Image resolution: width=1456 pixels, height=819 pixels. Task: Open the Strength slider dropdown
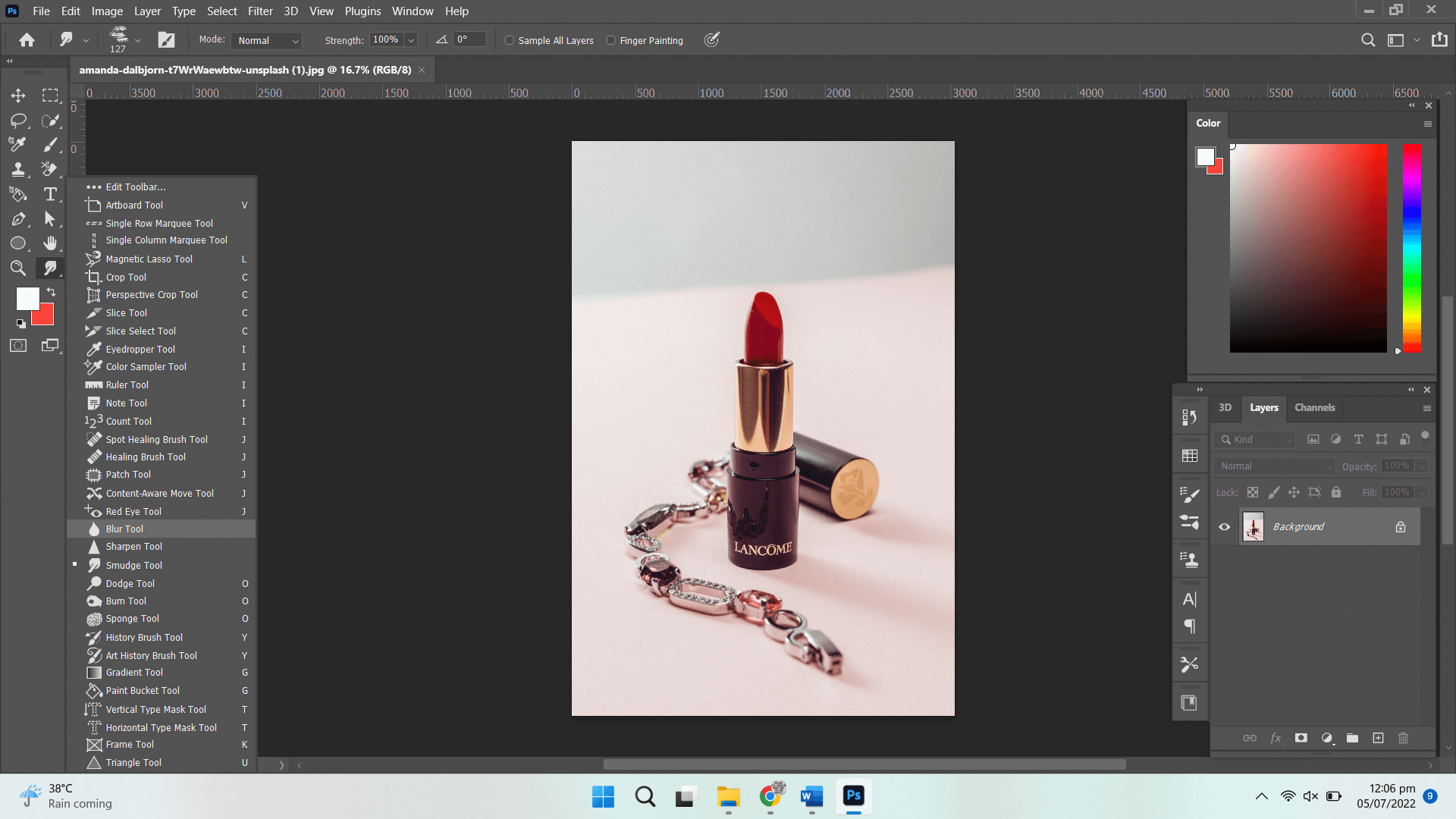pyautogui.click(x=411, y=40)
